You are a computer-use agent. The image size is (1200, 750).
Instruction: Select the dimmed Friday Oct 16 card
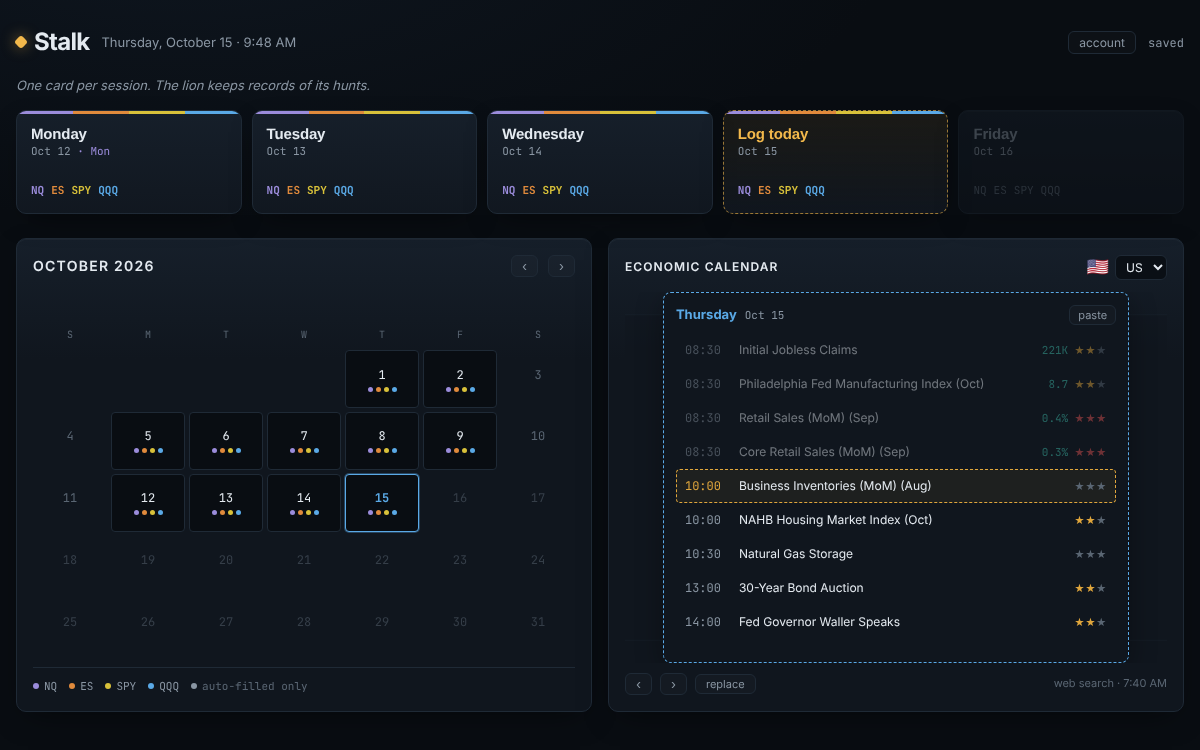point(1071,162)
